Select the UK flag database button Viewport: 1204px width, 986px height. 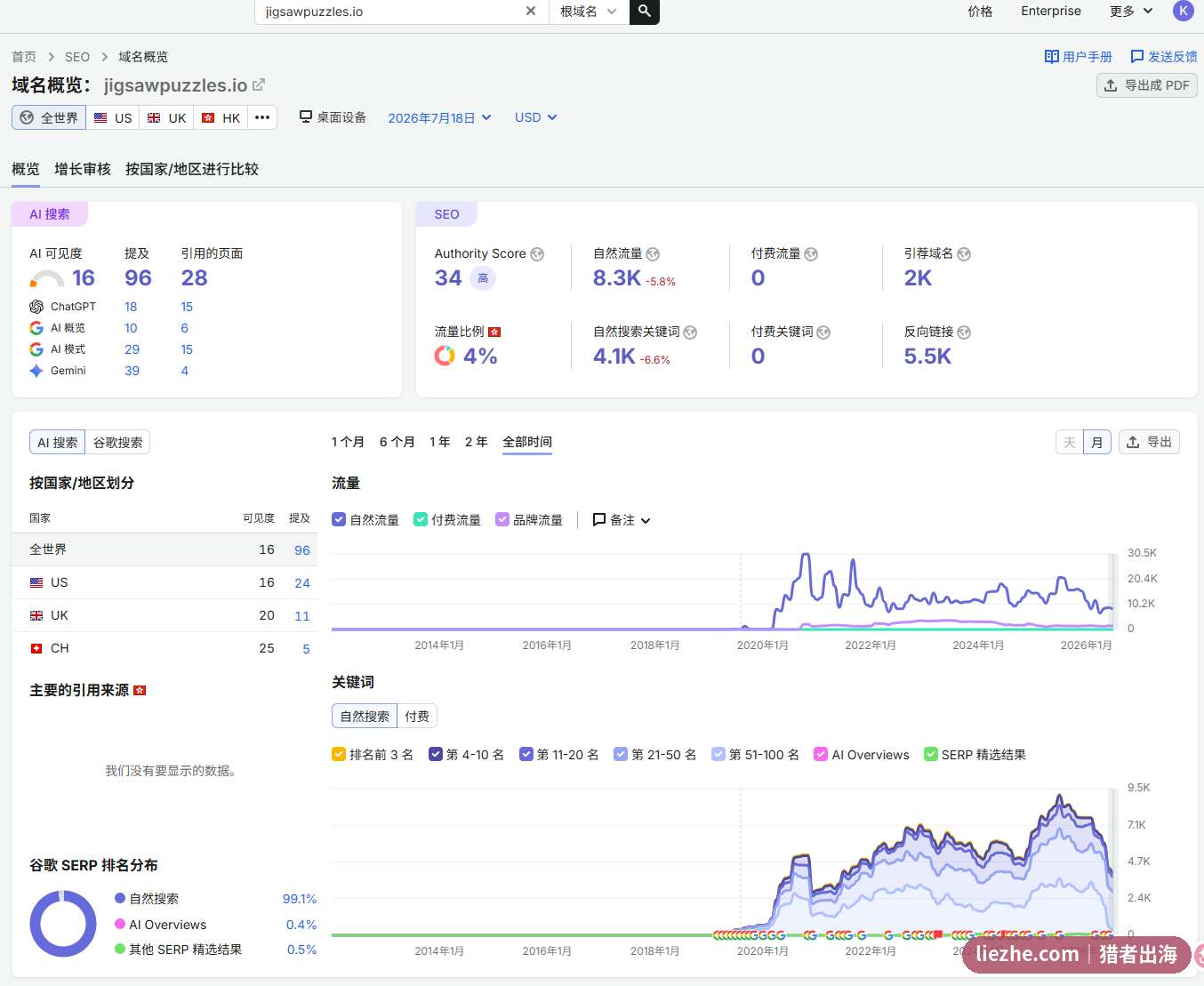(167, 117)
